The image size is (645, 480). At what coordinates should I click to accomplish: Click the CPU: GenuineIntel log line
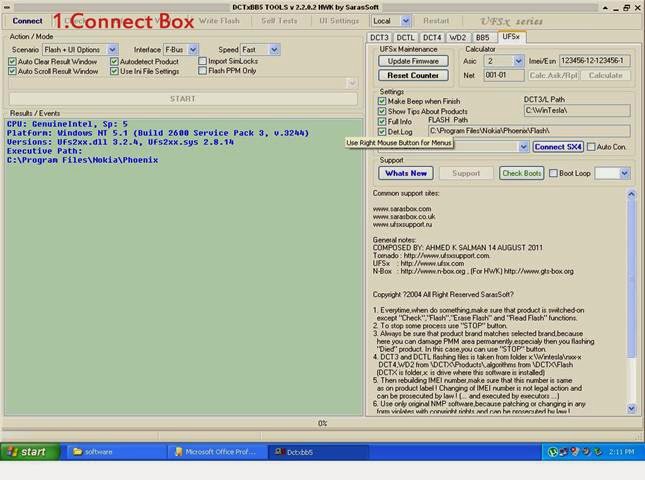coord(67,124)
